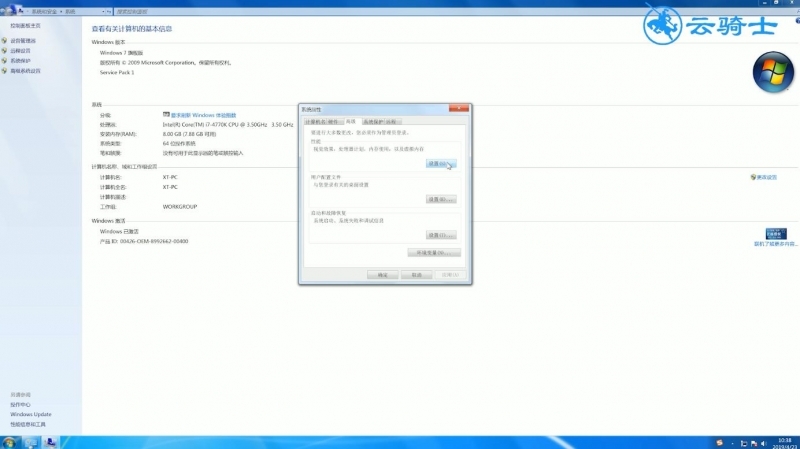800x449 pixels.
Task: Open 操作中心 link at bottom left
Action: [20, 405]
